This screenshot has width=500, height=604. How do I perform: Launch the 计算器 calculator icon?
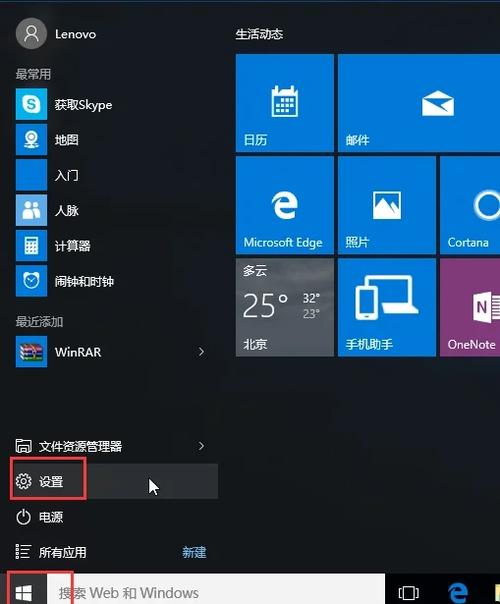pos(31,246)
